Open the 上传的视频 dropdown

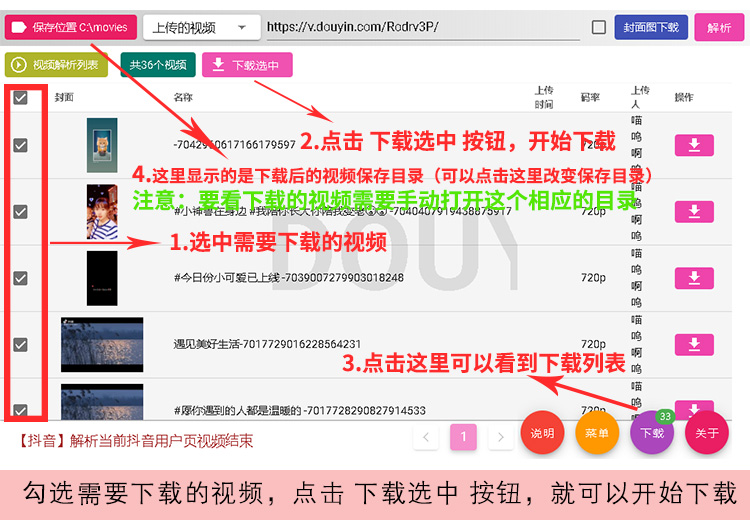click(201, 27)
